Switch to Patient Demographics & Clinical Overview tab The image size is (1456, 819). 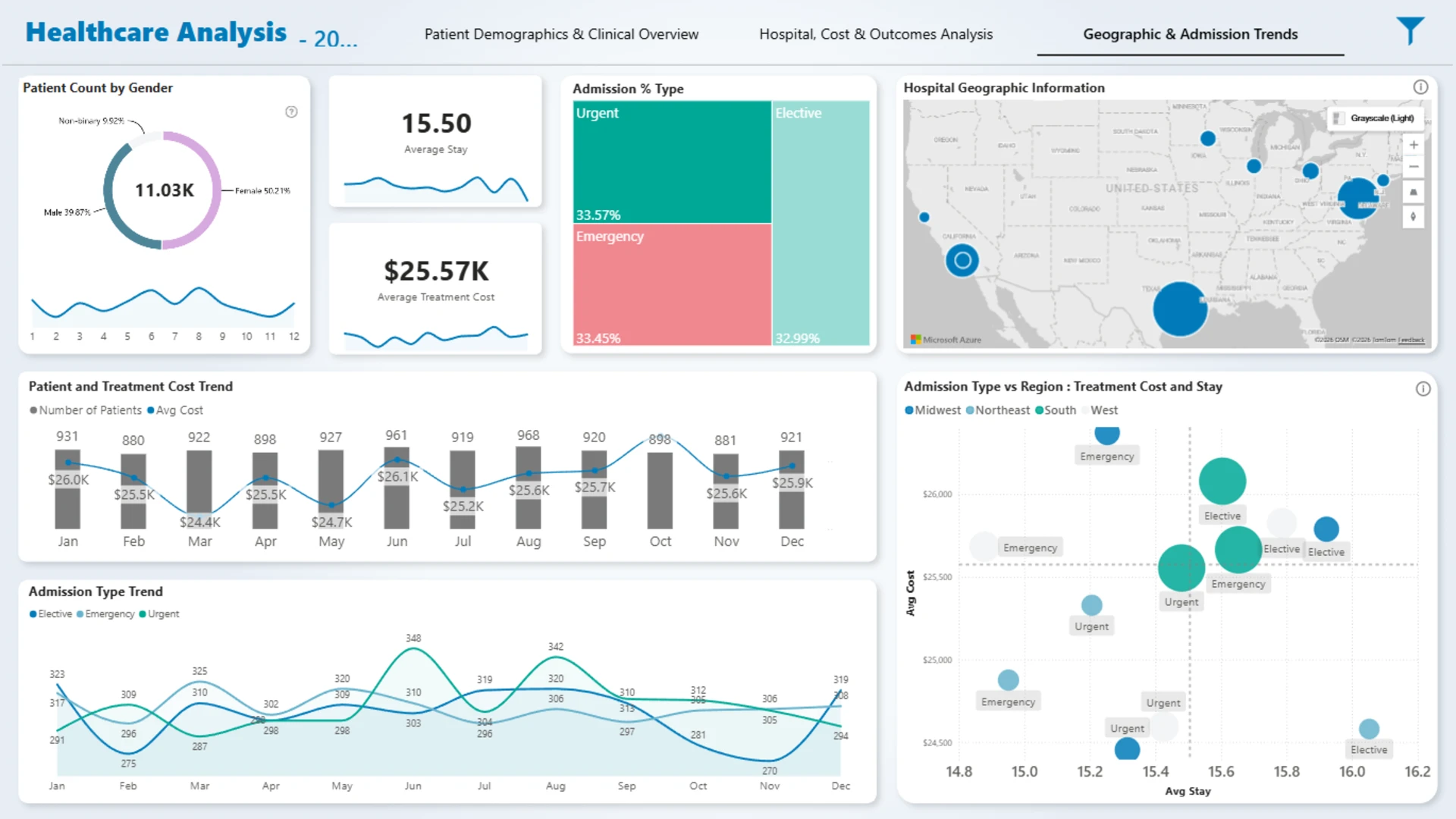point(561,34)
